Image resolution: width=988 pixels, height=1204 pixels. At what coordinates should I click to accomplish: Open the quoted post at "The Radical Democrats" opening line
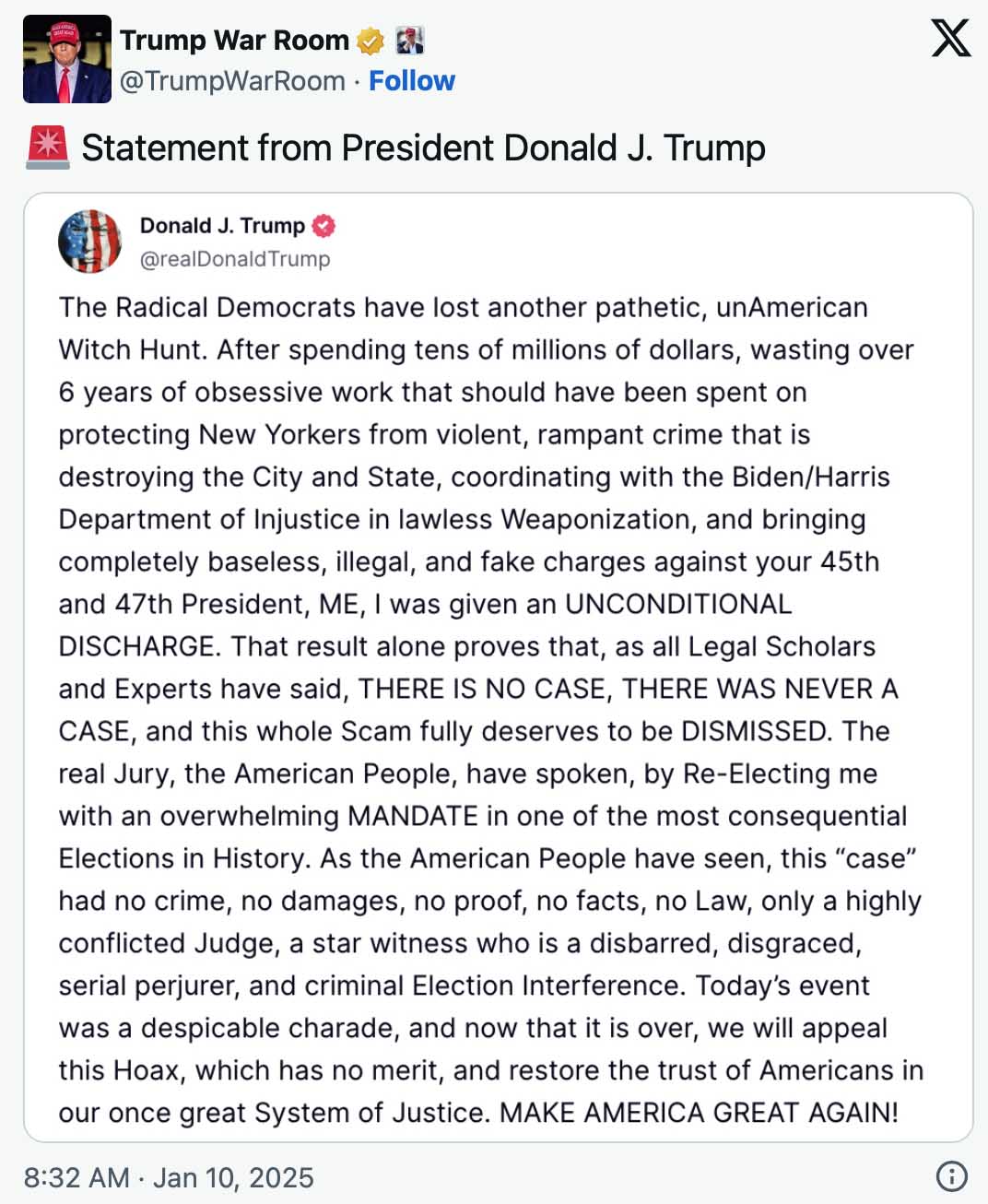464,307
